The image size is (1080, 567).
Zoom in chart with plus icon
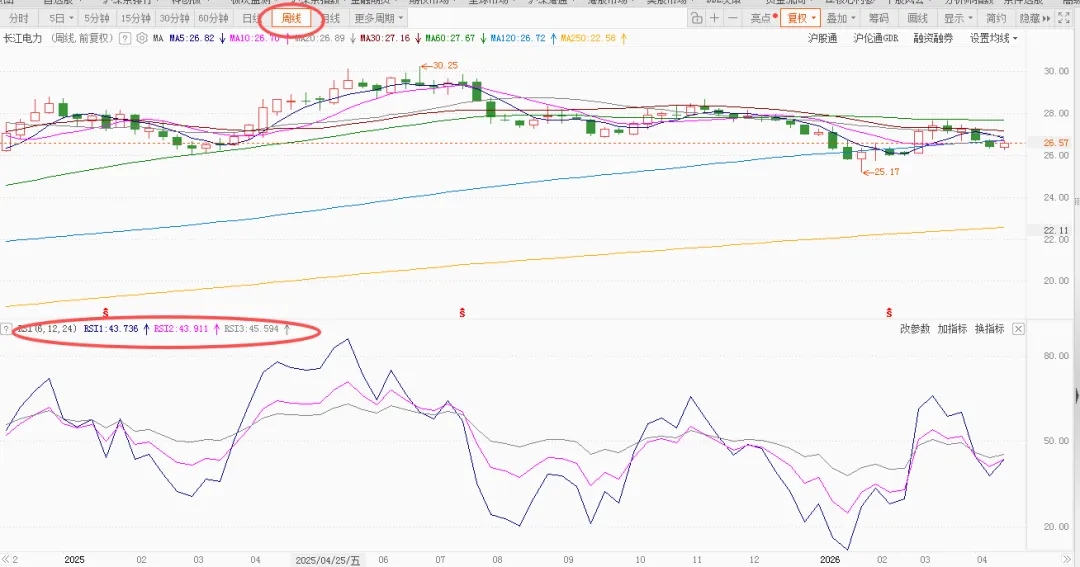[715, 19]
